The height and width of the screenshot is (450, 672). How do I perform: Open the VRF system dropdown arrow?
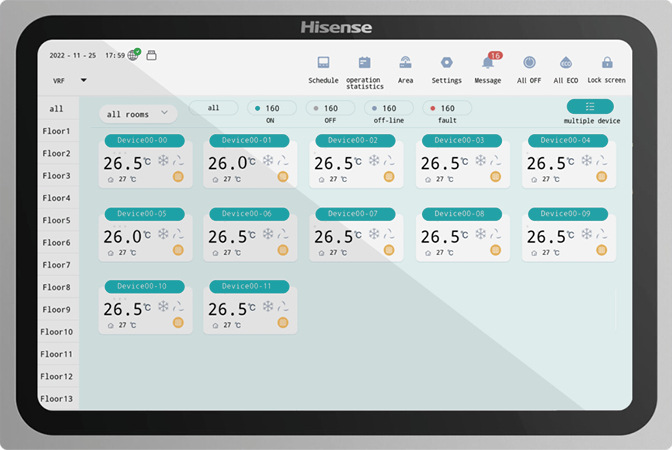(x=84, y=80)
